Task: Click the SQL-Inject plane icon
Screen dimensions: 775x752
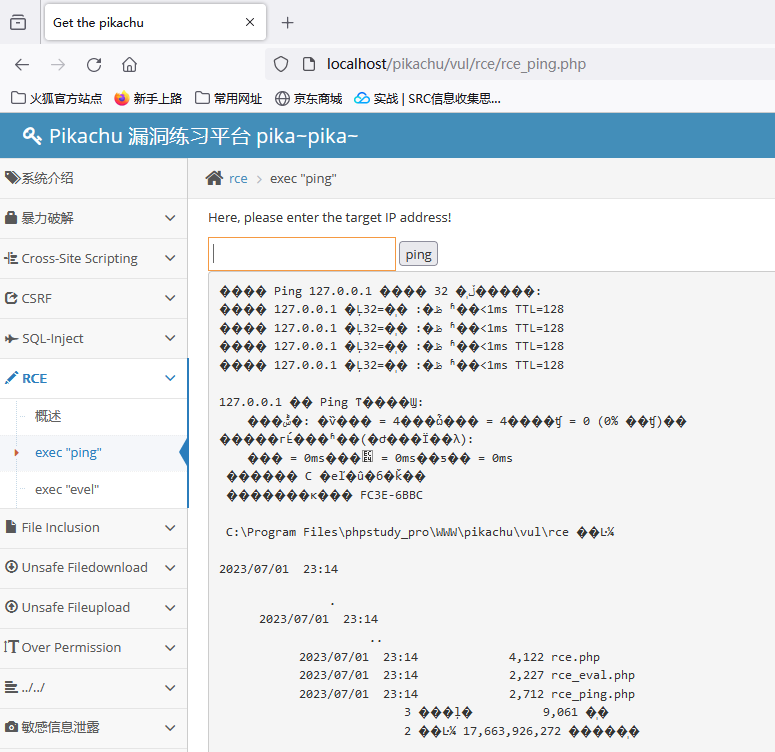Action: click(x=11, y=338)
